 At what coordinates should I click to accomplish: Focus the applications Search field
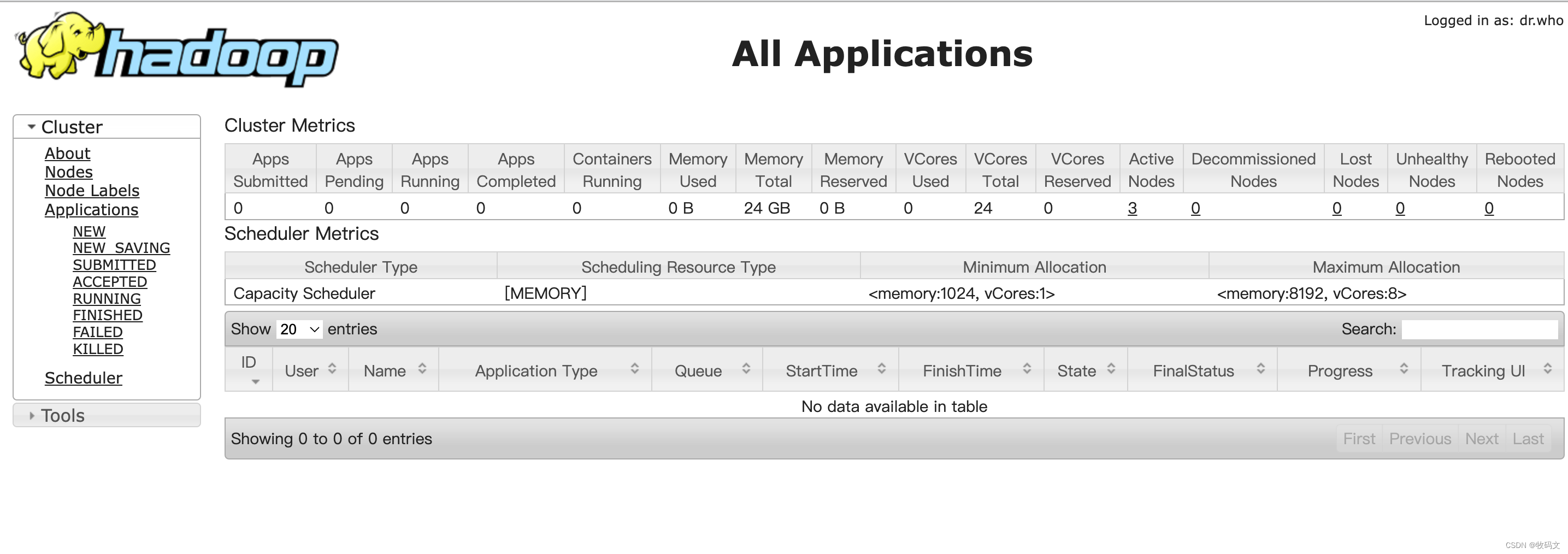point(1479,329)
